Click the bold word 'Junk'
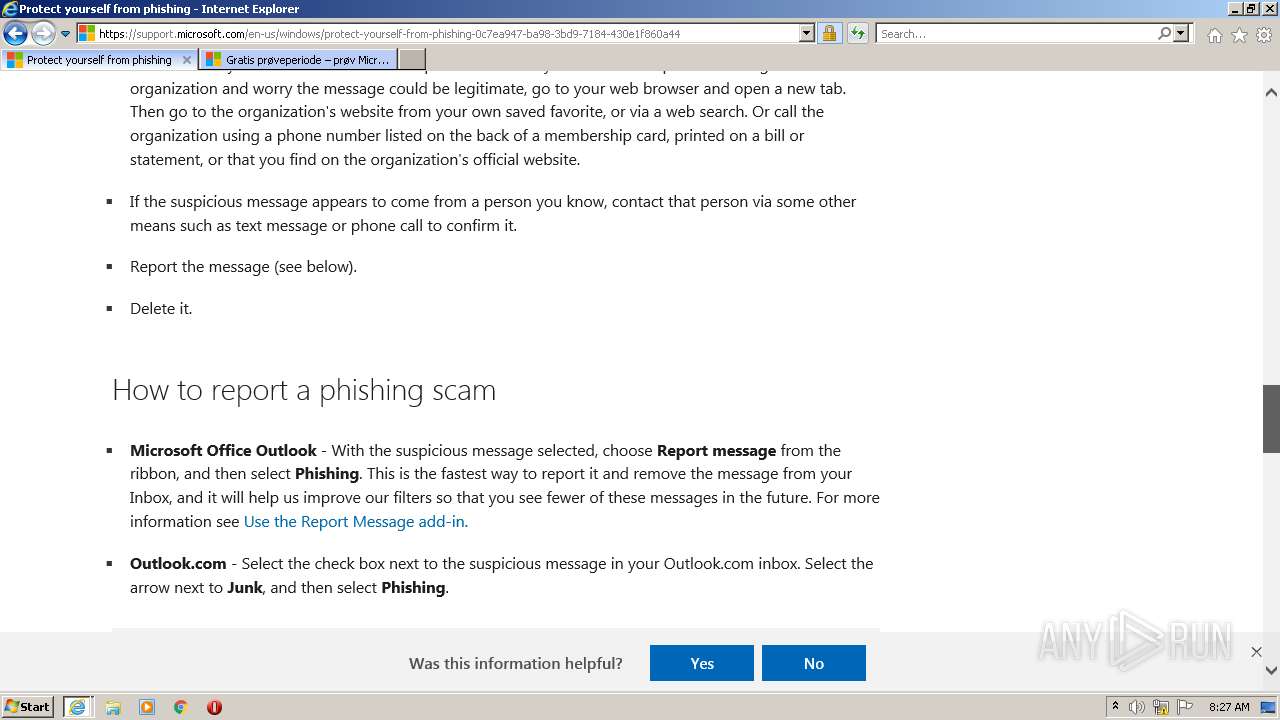 [x=245, y=587]
